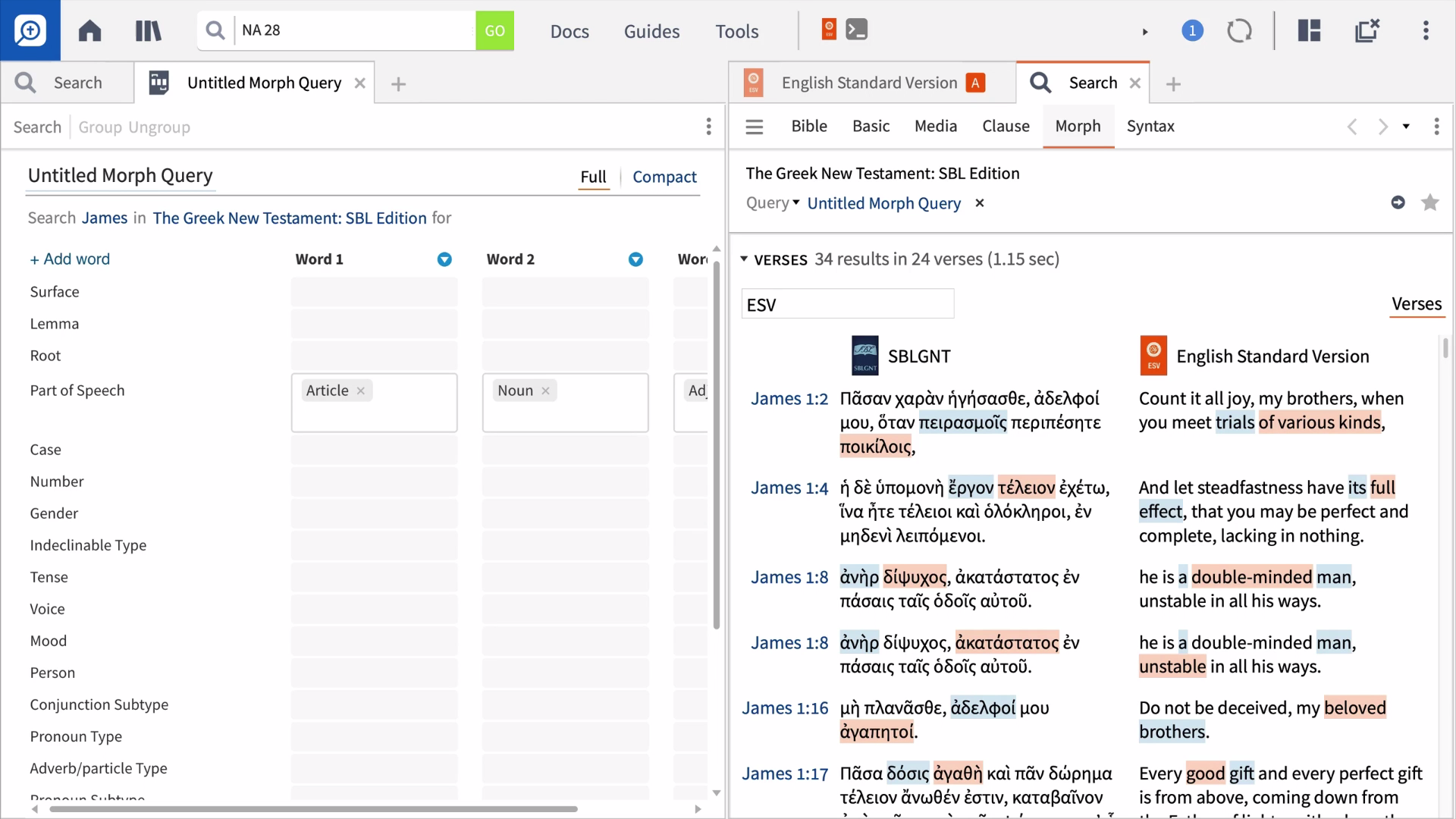This screenshot has height=819, width=1456.
Task: Open the SBLGNT resource cover thumbnail
Action: (865, 356)
